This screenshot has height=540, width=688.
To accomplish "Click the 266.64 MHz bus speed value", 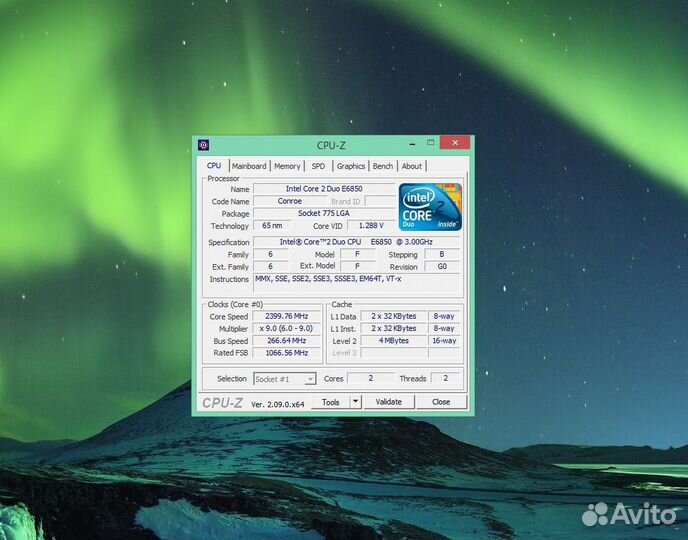I will 287,341.
